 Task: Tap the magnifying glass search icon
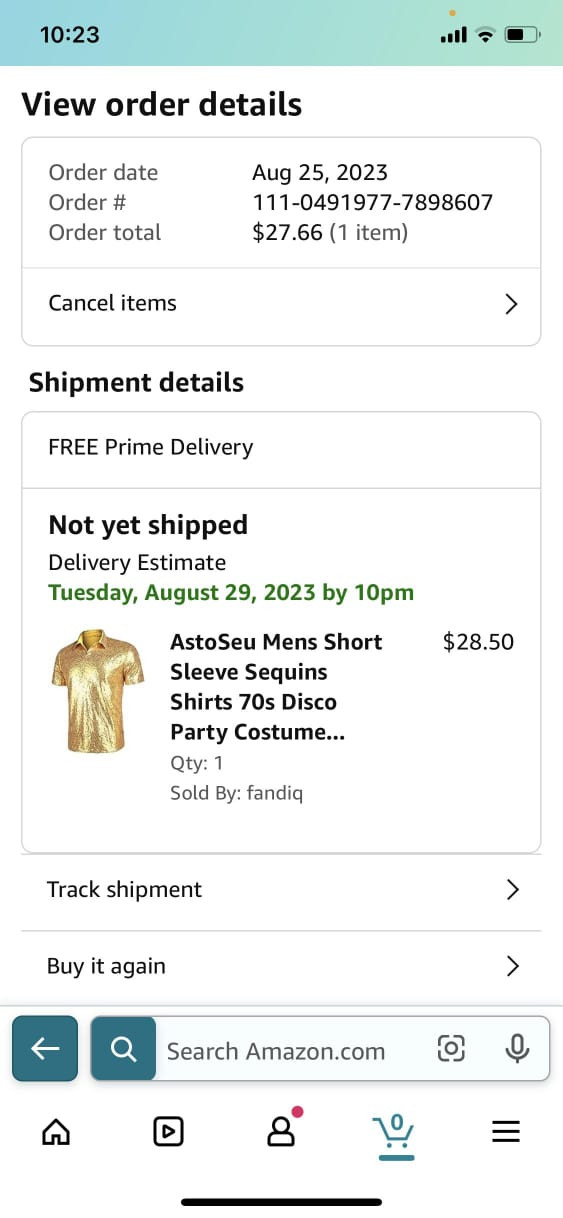pyautogui.click(x=123, y=1048)
